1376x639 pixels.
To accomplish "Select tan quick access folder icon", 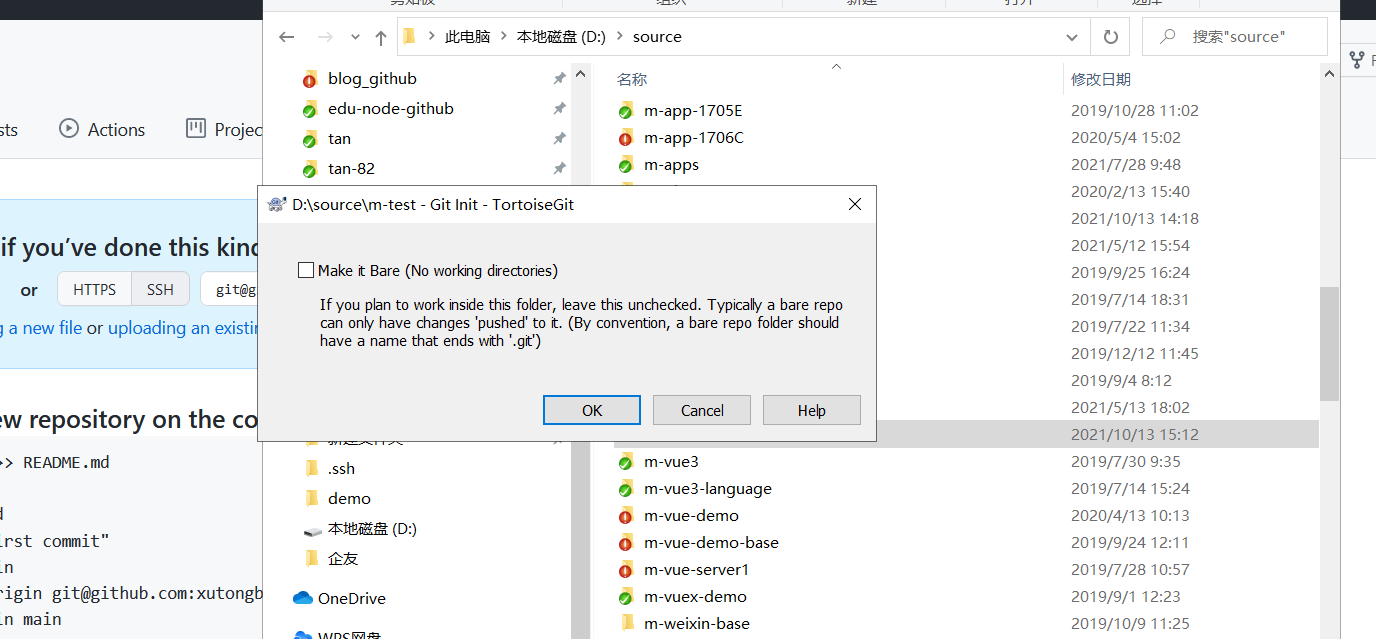I will pos(310,139).
